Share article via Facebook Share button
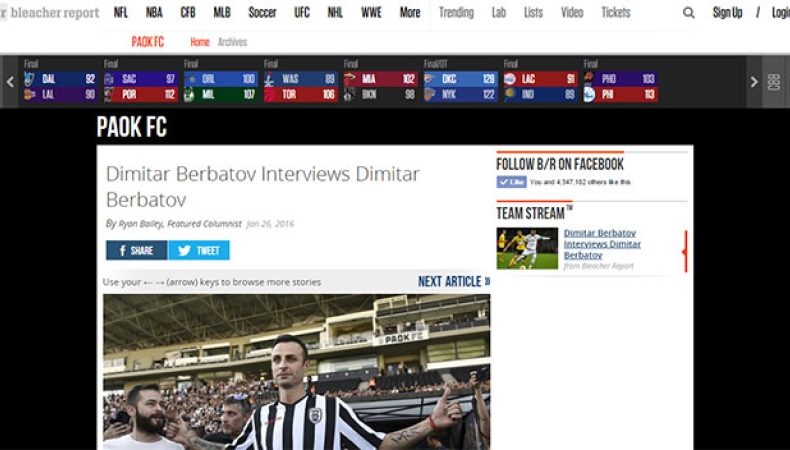The image size is (790, 450). coord(137,250)
